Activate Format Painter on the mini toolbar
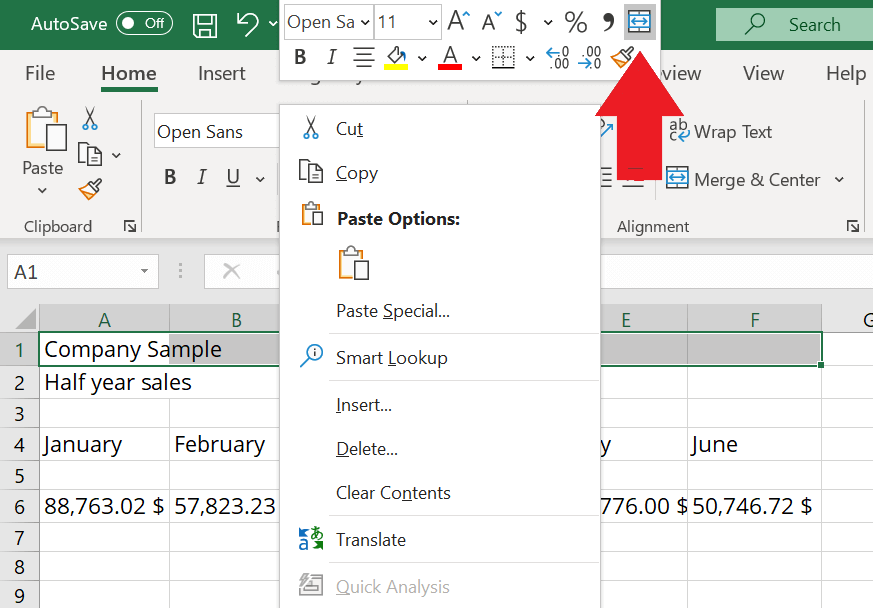Image resolution: width=873 pixels, height=608 pixels. [622, 57]
